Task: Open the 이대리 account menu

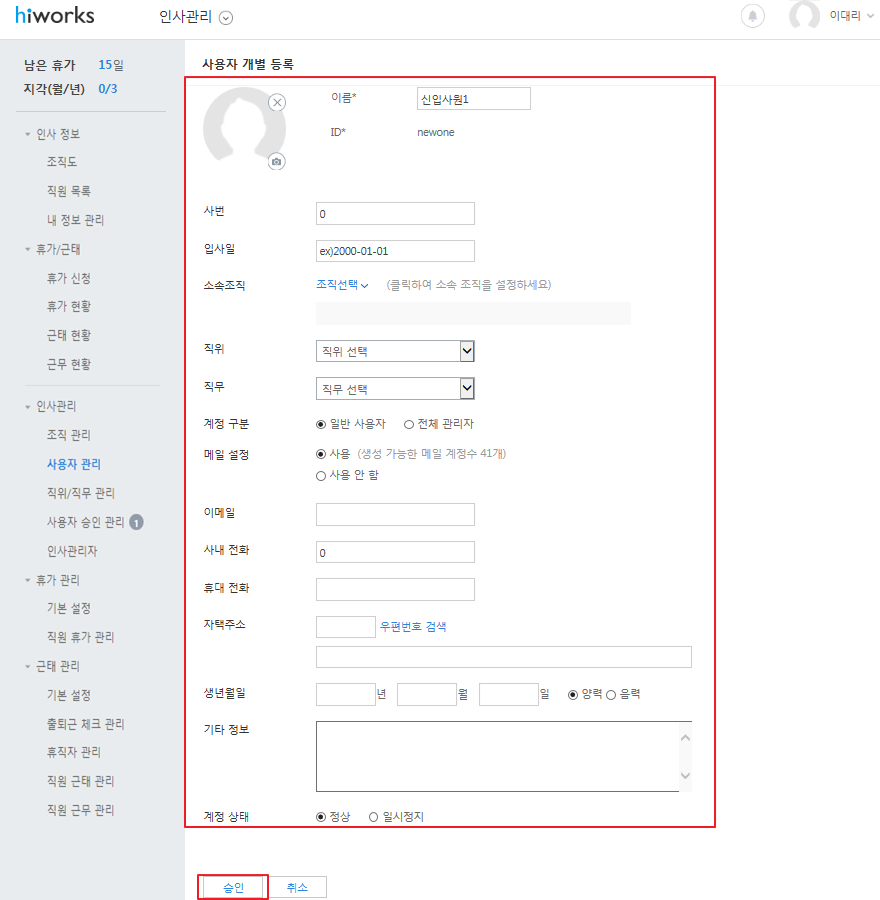Action: pyautogui.click(x=851, y=15)
